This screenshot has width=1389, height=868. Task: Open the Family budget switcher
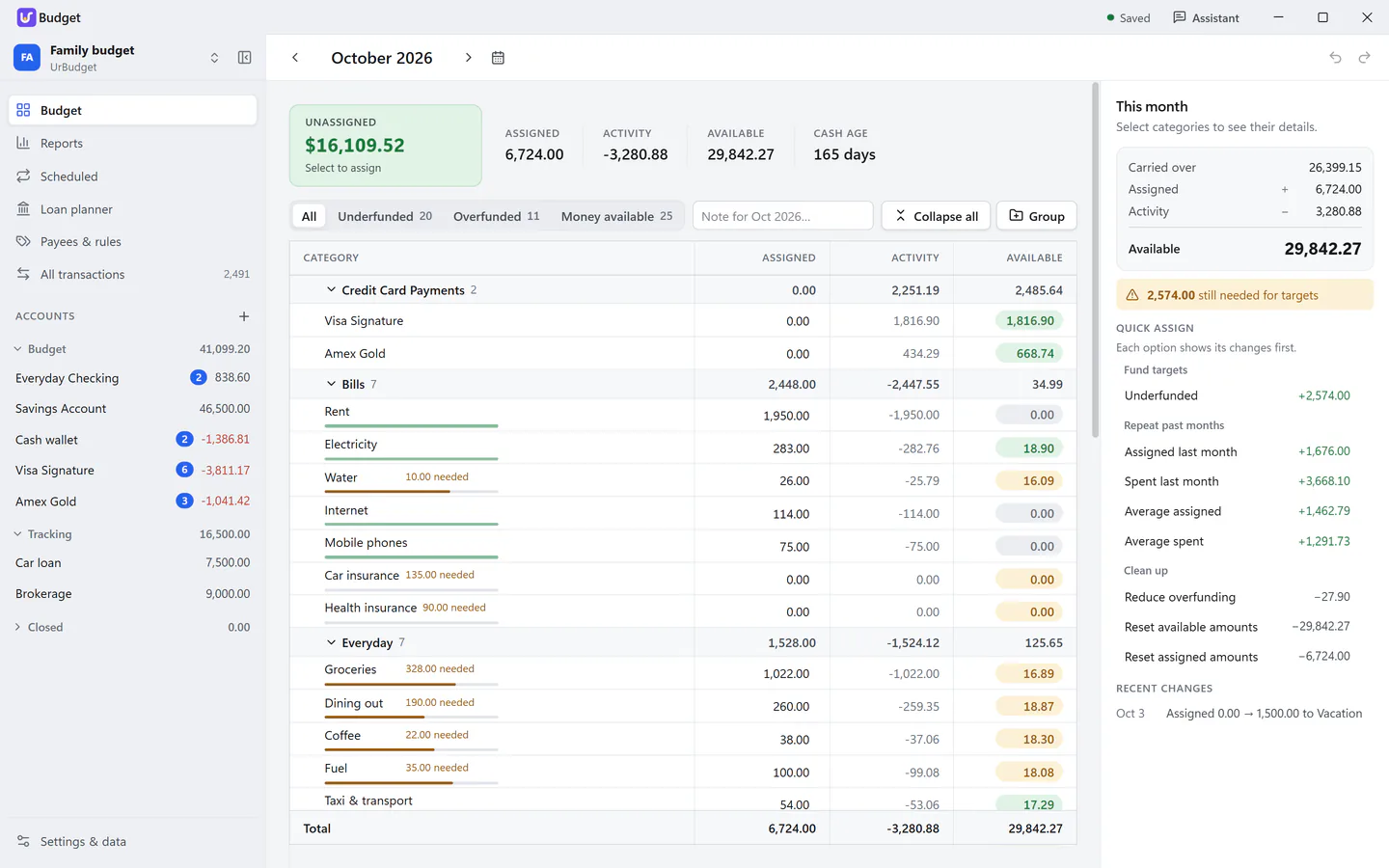click(x=118, y=58)
